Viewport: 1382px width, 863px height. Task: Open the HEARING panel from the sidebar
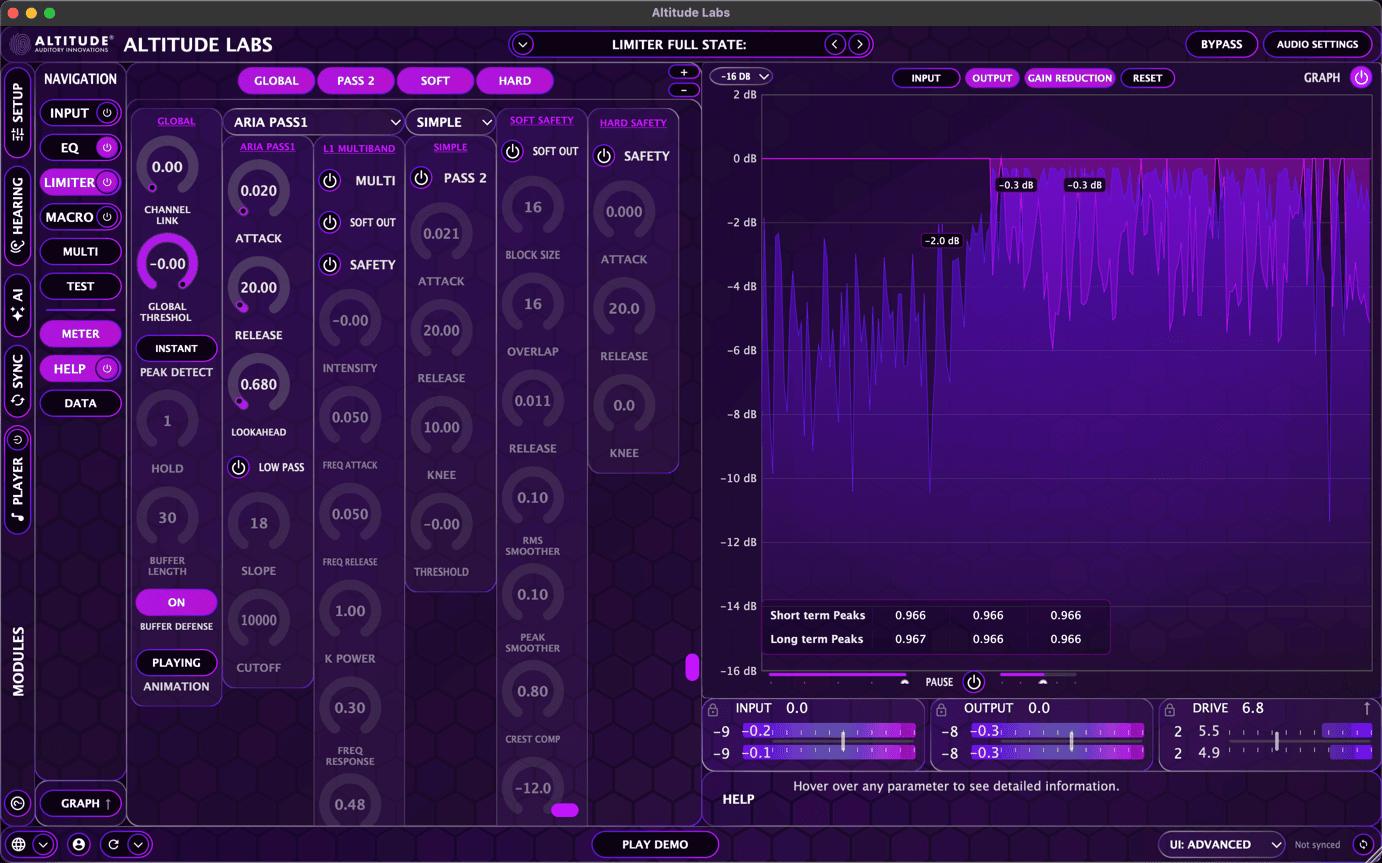(x=17, y=218)
